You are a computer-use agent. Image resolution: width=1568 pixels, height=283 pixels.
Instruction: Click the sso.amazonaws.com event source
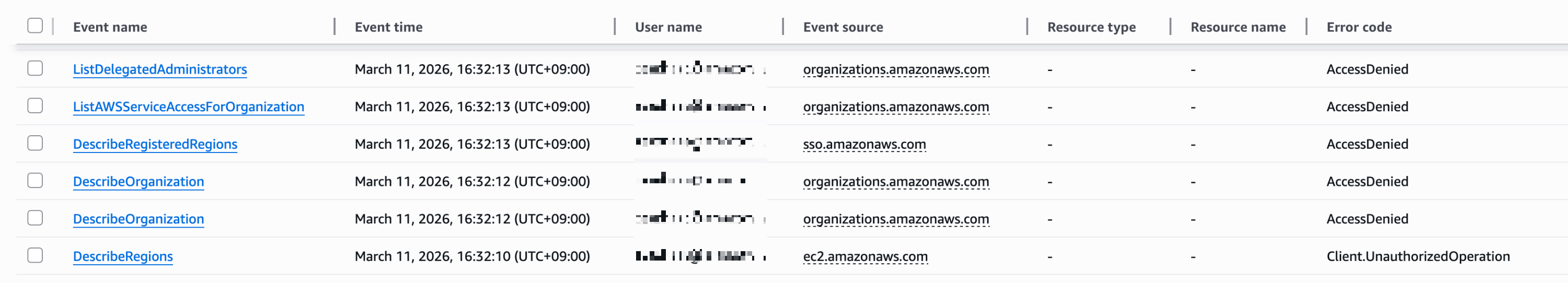[x=864, y=144]
